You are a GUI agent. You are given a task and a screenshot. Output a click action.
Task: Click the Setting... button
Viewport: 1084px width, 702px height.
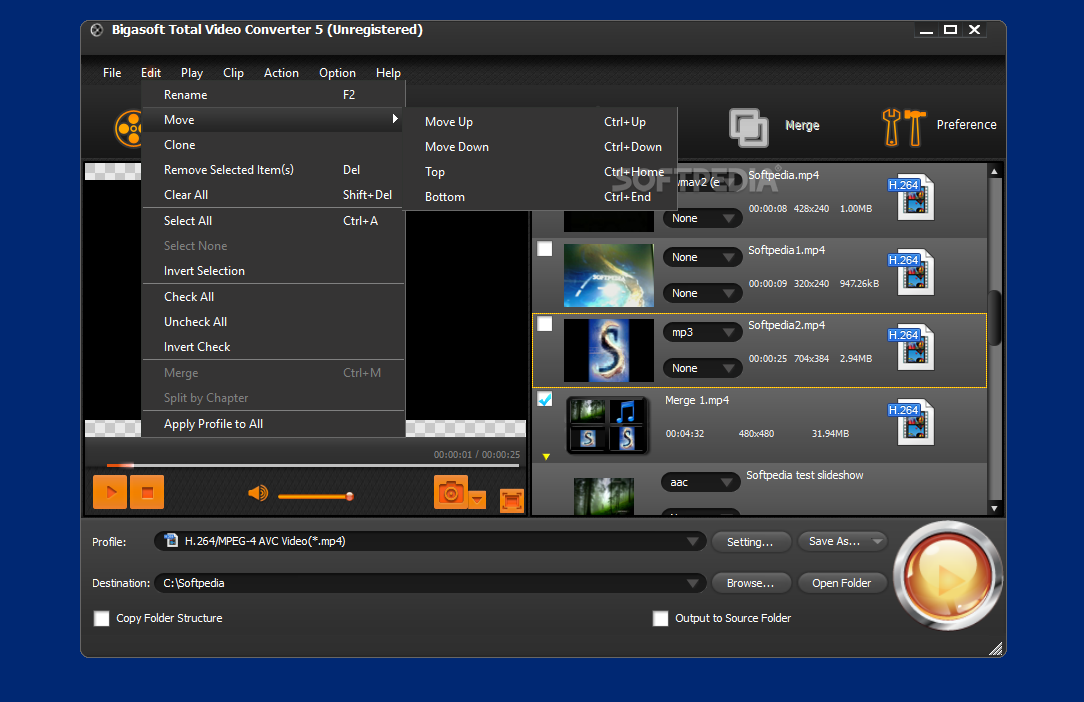point(750,542)
